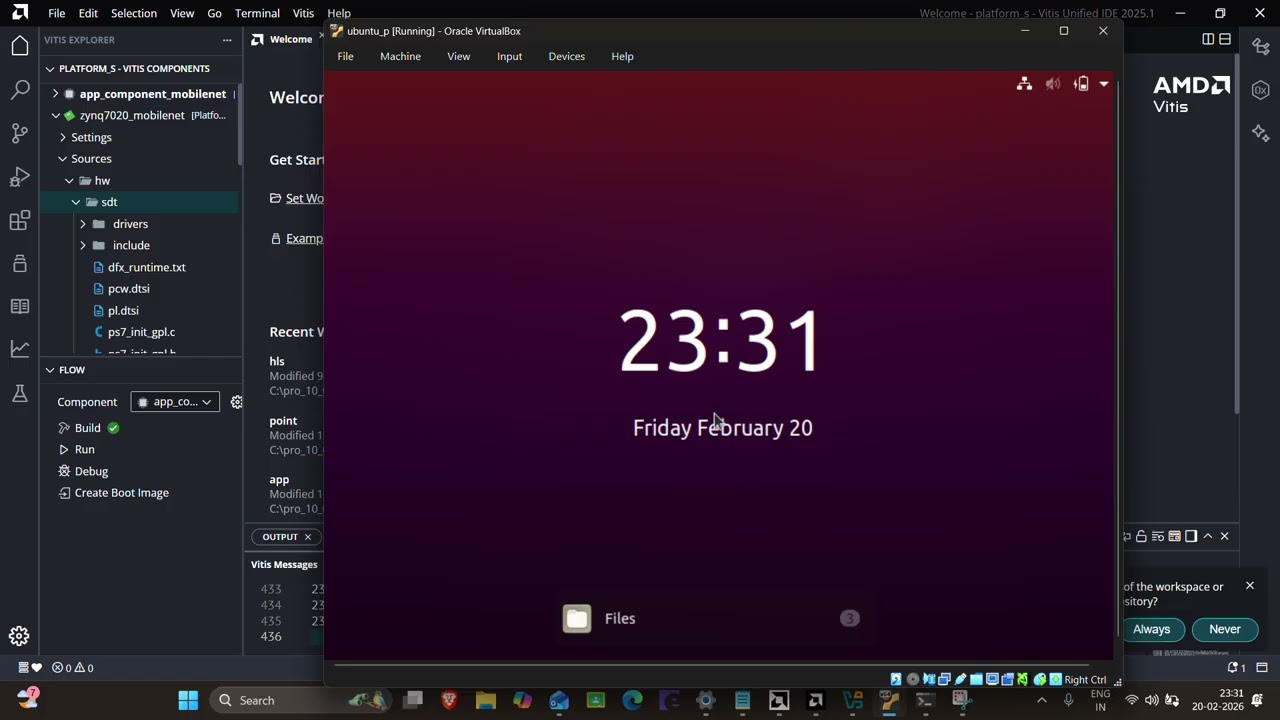Screen dimensions: 1280x720
Task: Expand the app_component_mobilenet tree node
Action: click(x=55, y=94)
